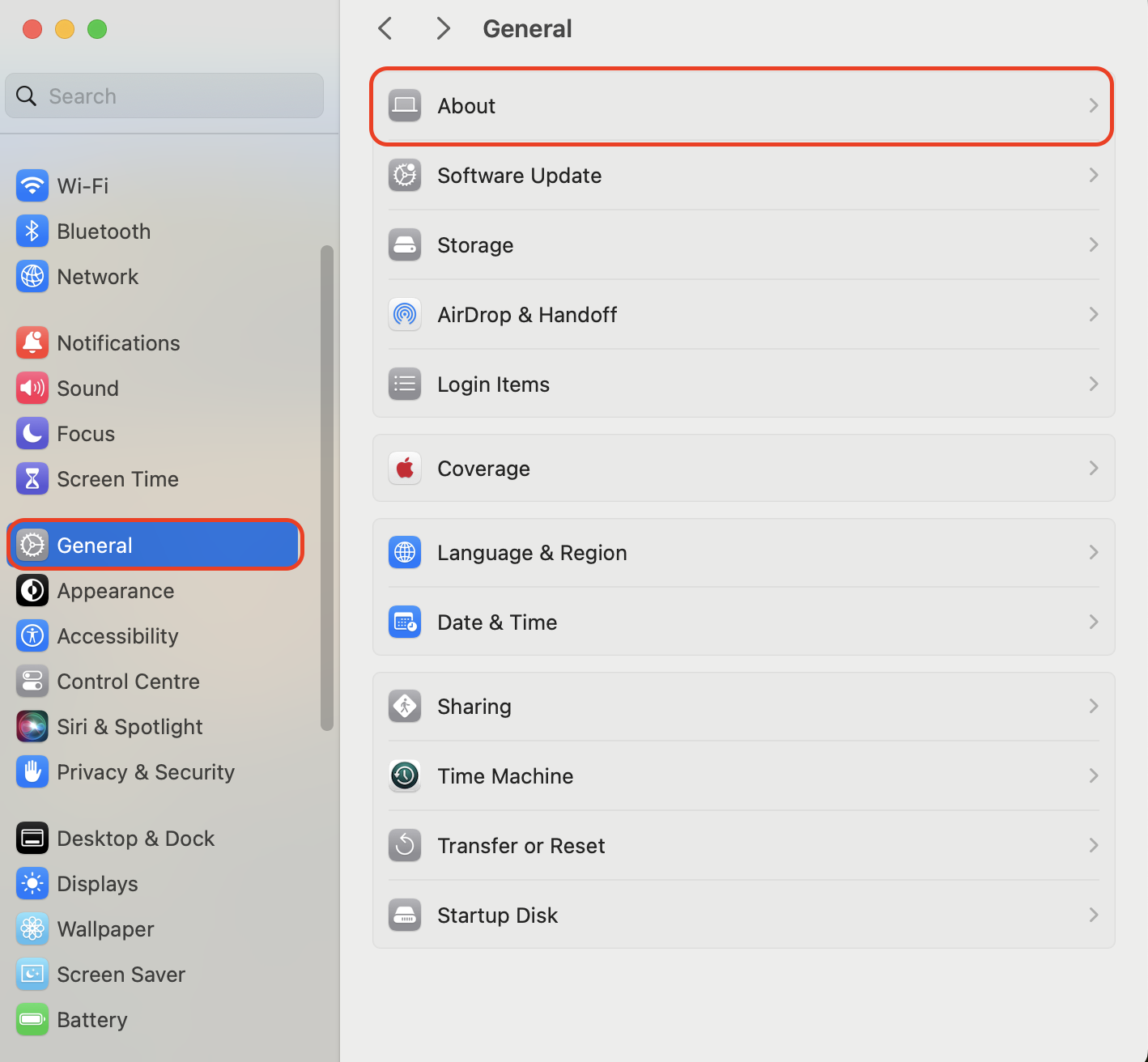Click the Search field in the sidebar
Viewport: 1148px width, 1062px height.
[x=164, y=96]
